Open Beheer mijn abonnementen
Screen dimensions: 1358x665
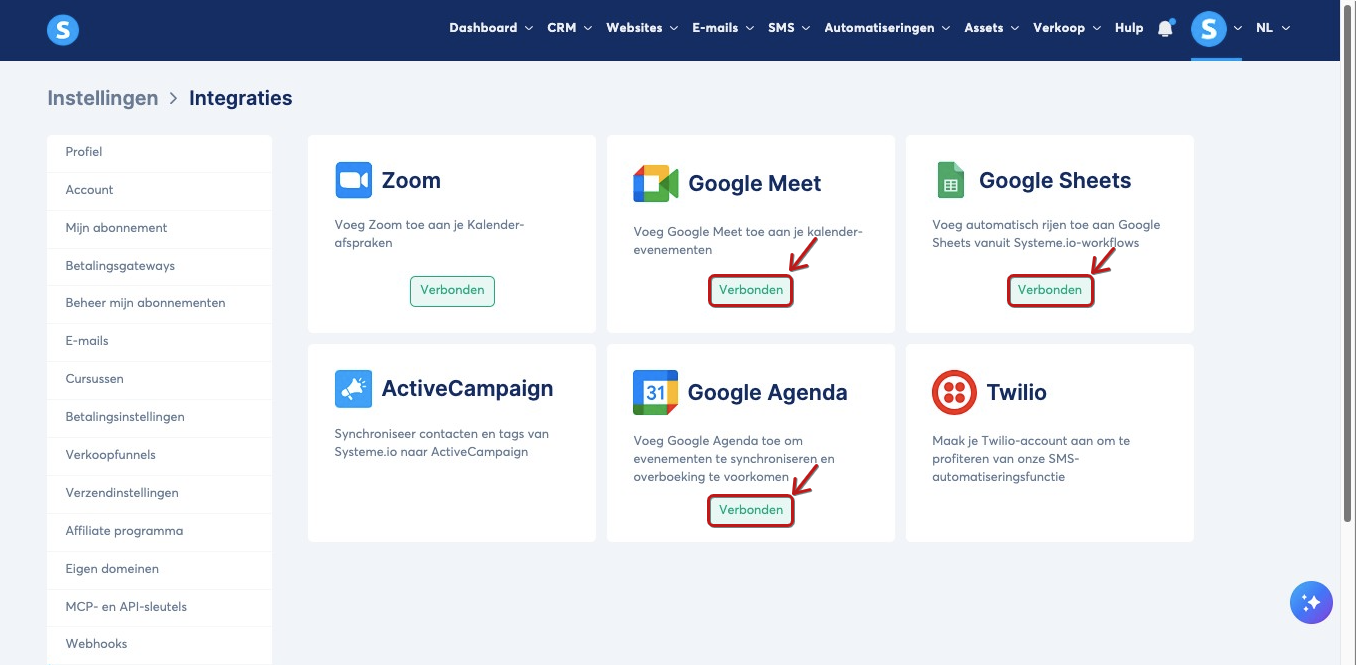coord(159,303)
